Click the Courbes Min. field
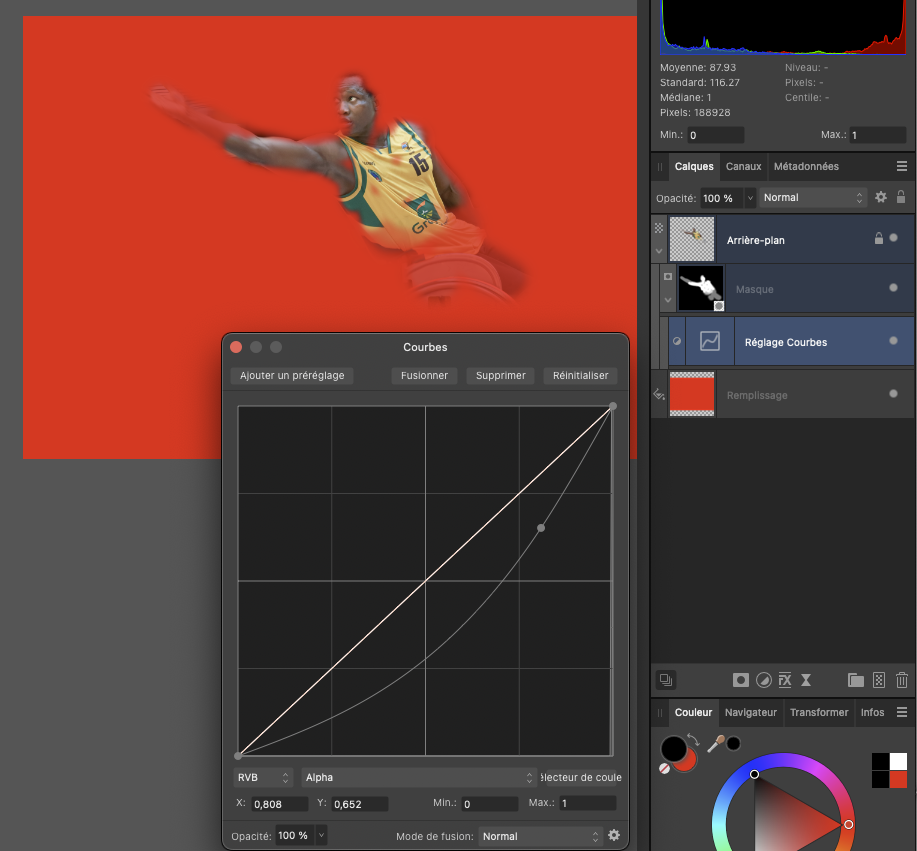Image resolution: width=917 pixels, height=851 pixels. point(489,804)
